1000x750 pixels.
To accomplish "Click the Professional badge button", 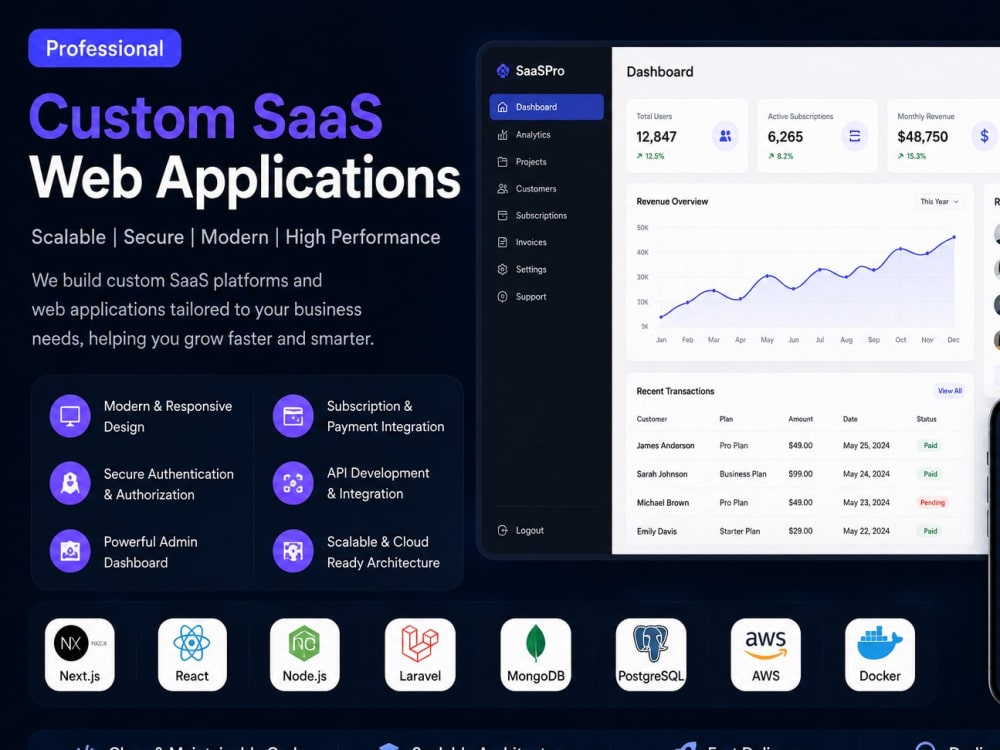I will pyautogui.click(x=105, y=48).
